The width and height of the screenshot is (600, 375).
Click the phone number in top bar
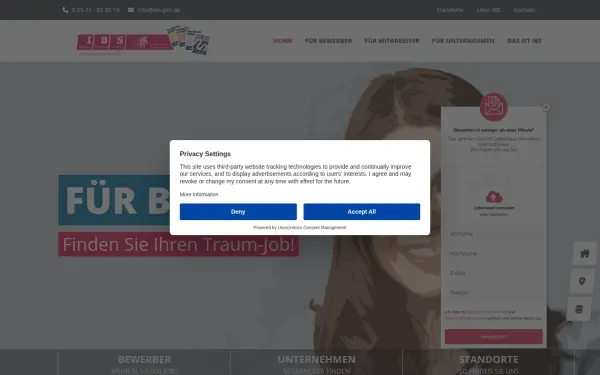96,10
